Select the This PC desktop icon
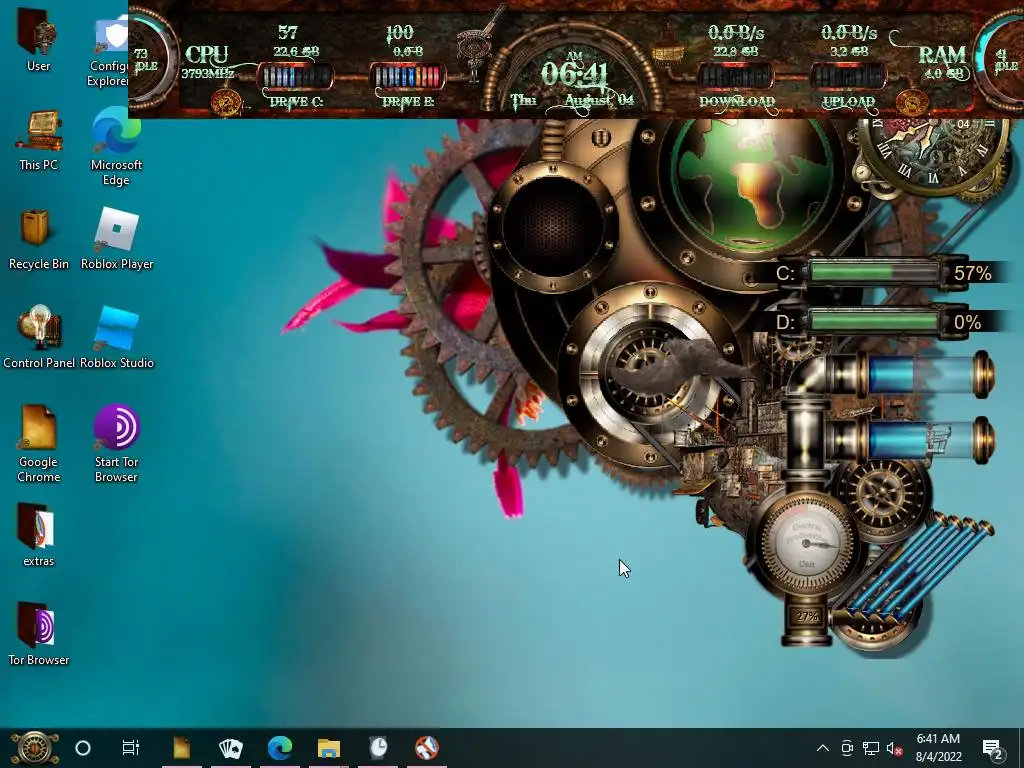 [x=38, y=140]
